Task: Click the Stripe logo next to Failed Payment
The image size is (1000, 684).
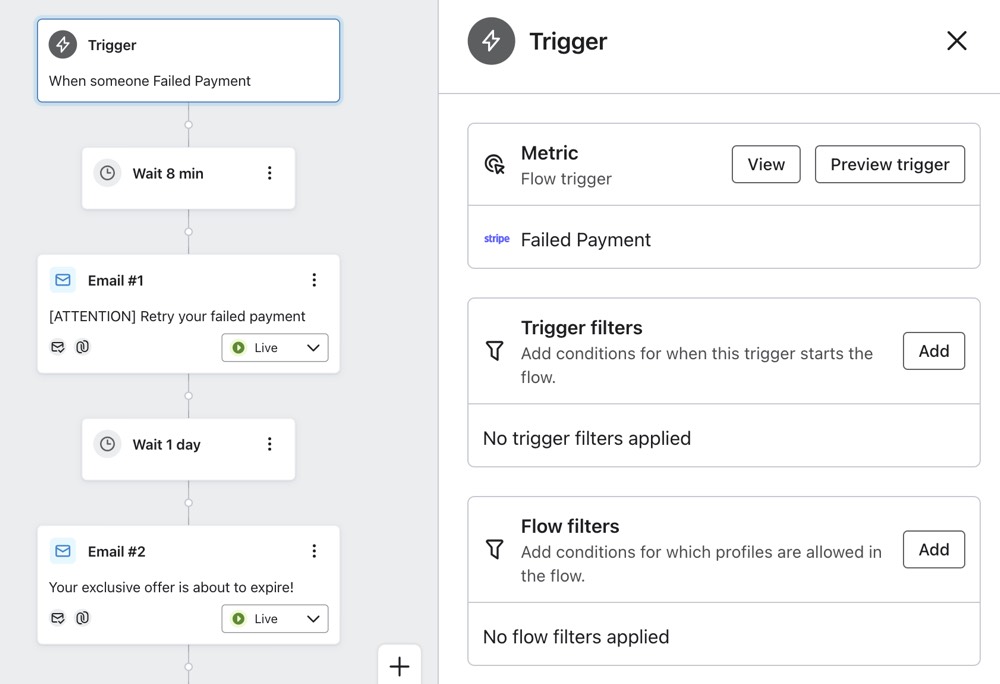Action: (496, 239)
